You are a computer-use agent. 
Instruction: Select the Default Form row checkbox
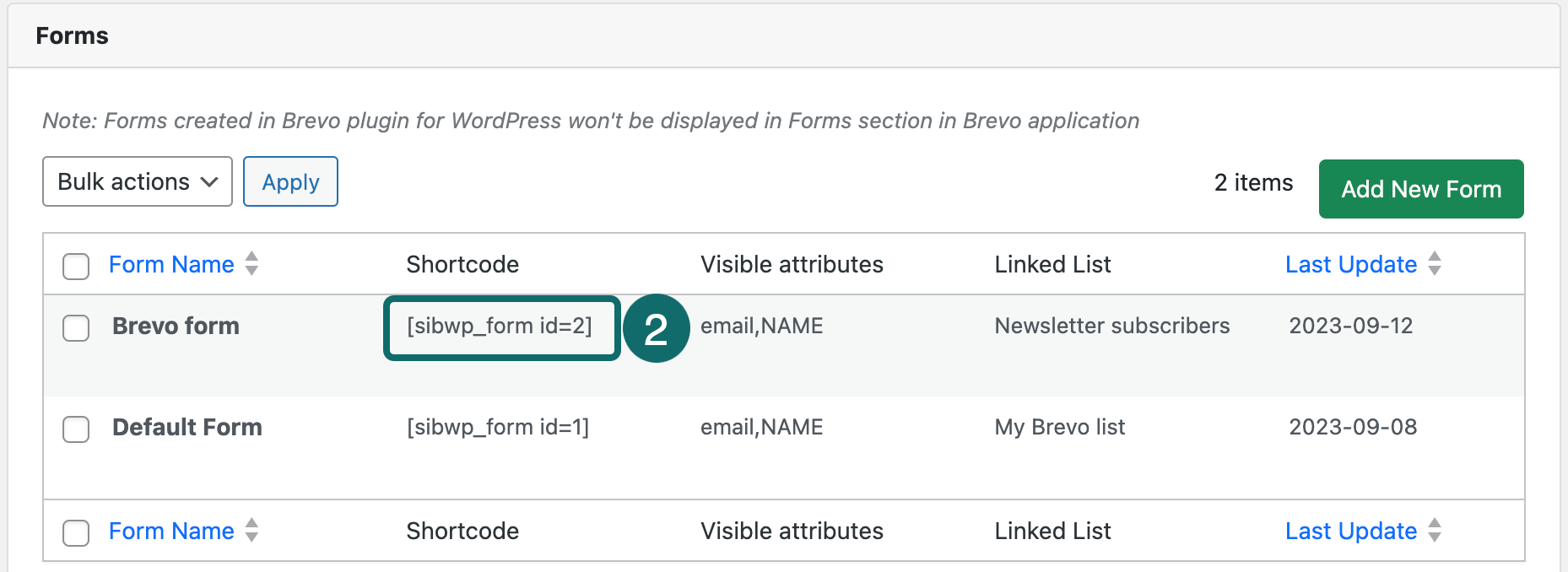(x=76, y=429)
